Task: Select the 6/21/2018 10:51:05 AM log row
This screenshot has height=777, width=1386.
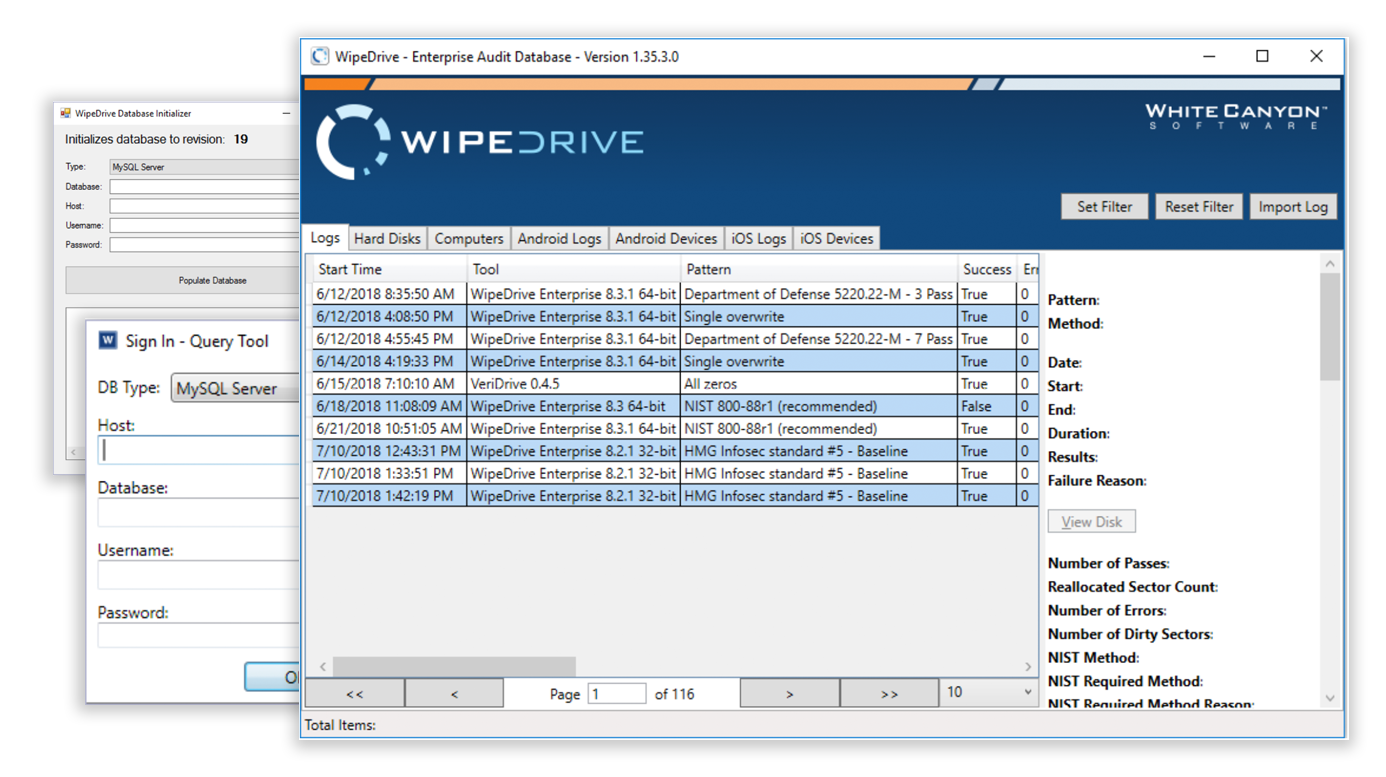Action: coord(675,428)
